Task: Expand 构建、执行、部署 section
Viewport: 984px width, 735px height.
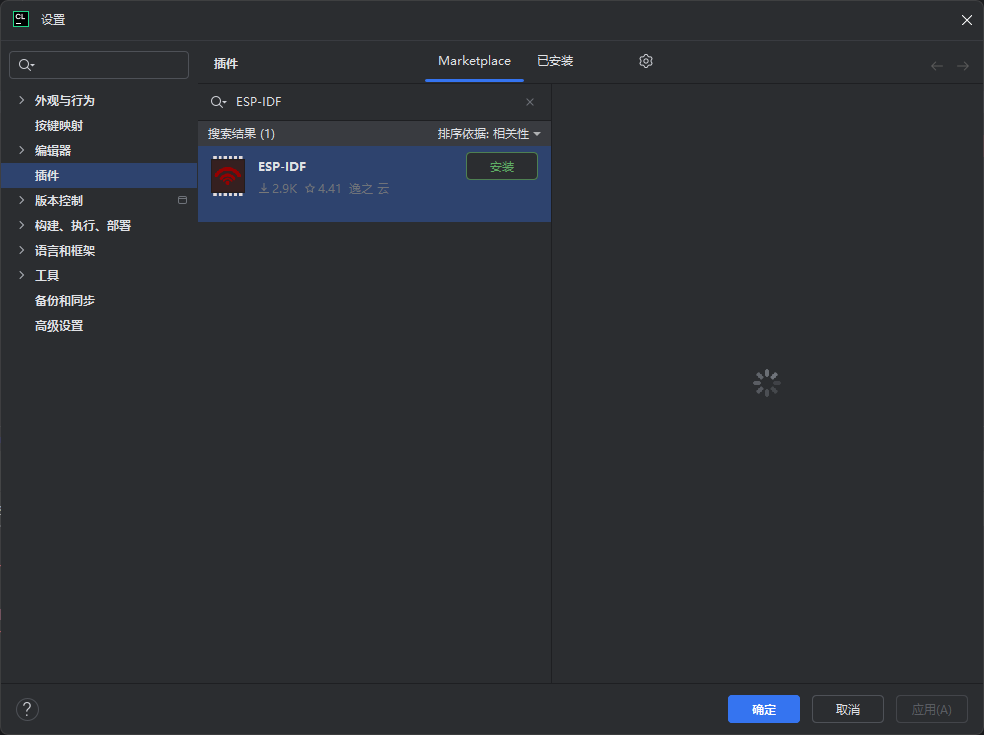Action: click(x=22, y=225)
